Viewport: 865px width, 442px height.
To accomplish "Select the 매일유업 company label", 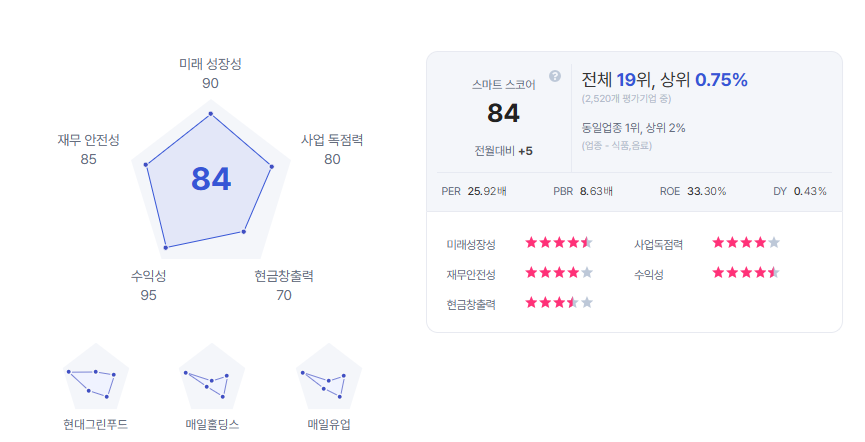I will click(x=329, y=424).
